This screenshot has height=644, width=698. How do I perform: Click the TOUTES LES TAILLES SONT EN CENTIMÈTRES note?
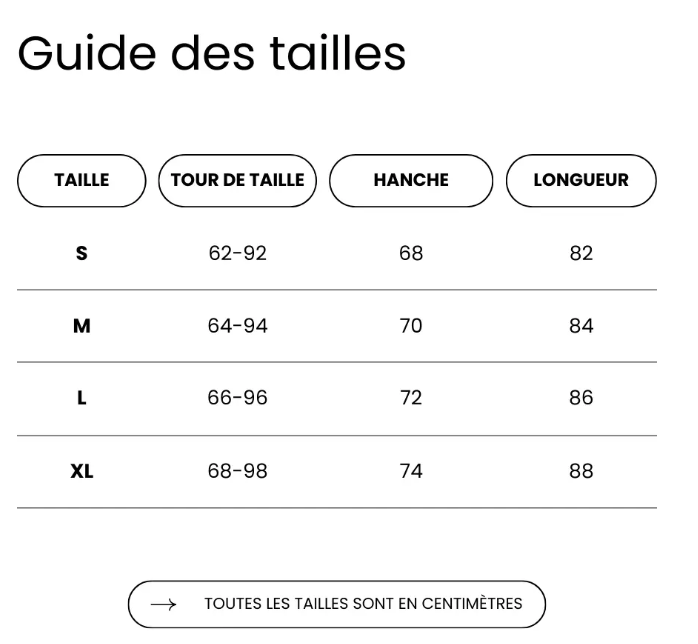[363, 604]
